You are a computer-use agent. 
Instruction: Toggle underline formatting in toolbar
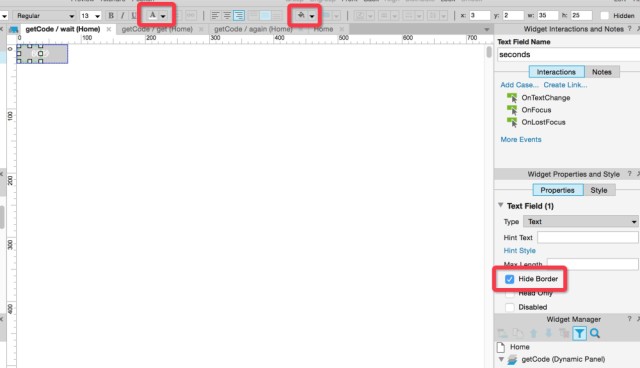[133, 16]
